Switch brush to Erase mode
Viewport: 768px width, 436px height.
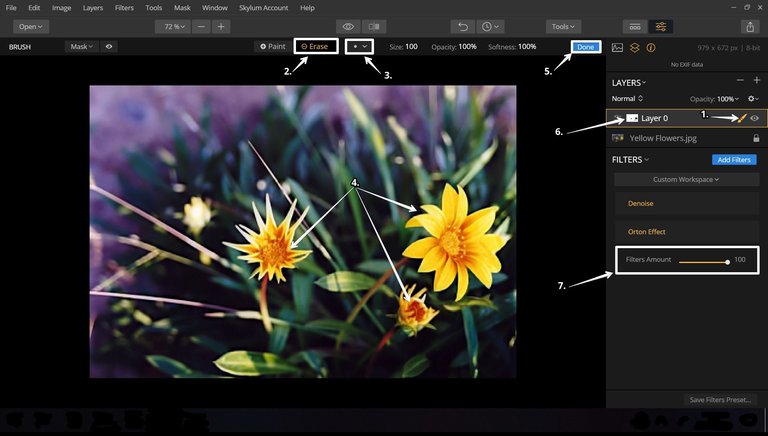click(x=315, y=47)
